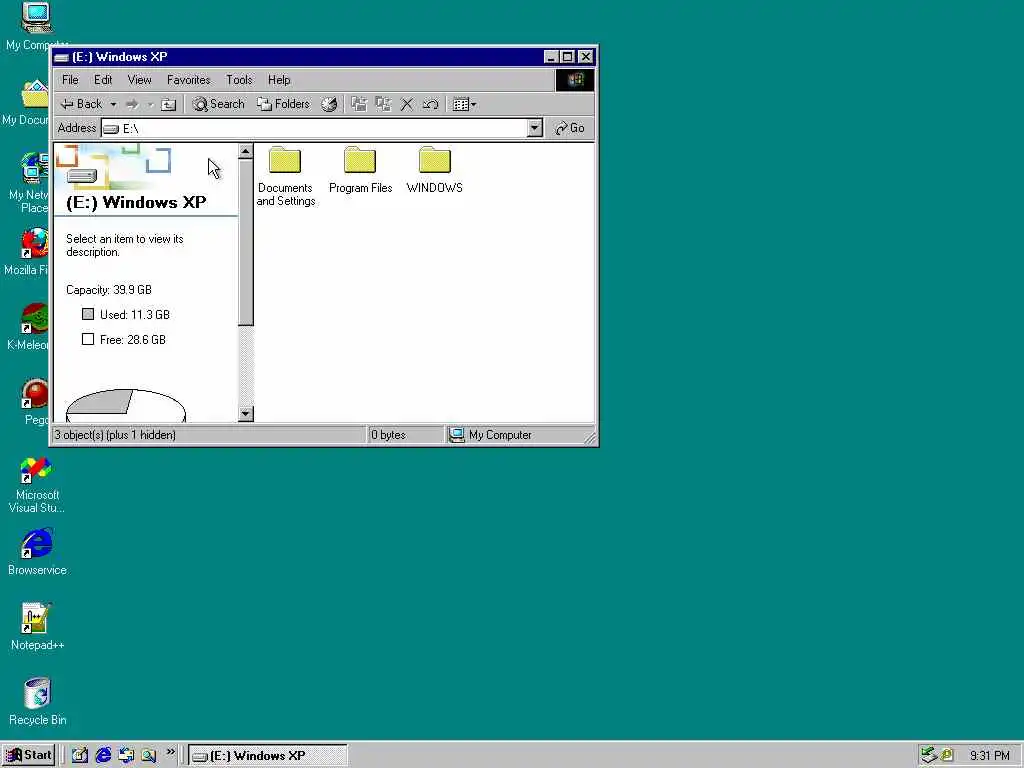
Task: Click the drive icon in the title bar
Action: pos(62,57)
